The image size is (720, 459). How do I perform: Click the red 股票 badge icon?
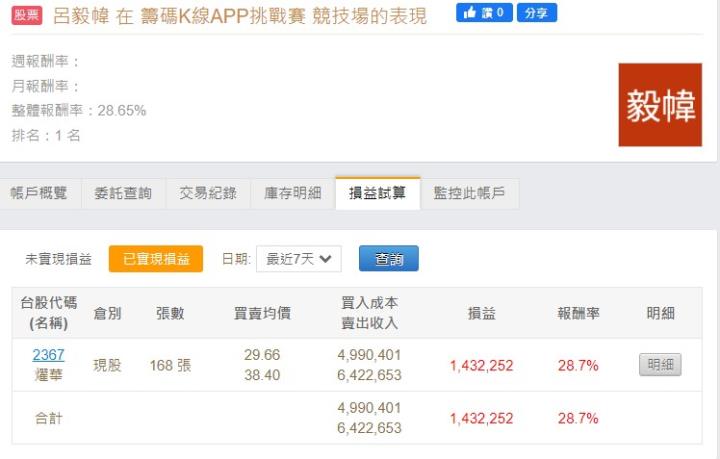[27, 16]
